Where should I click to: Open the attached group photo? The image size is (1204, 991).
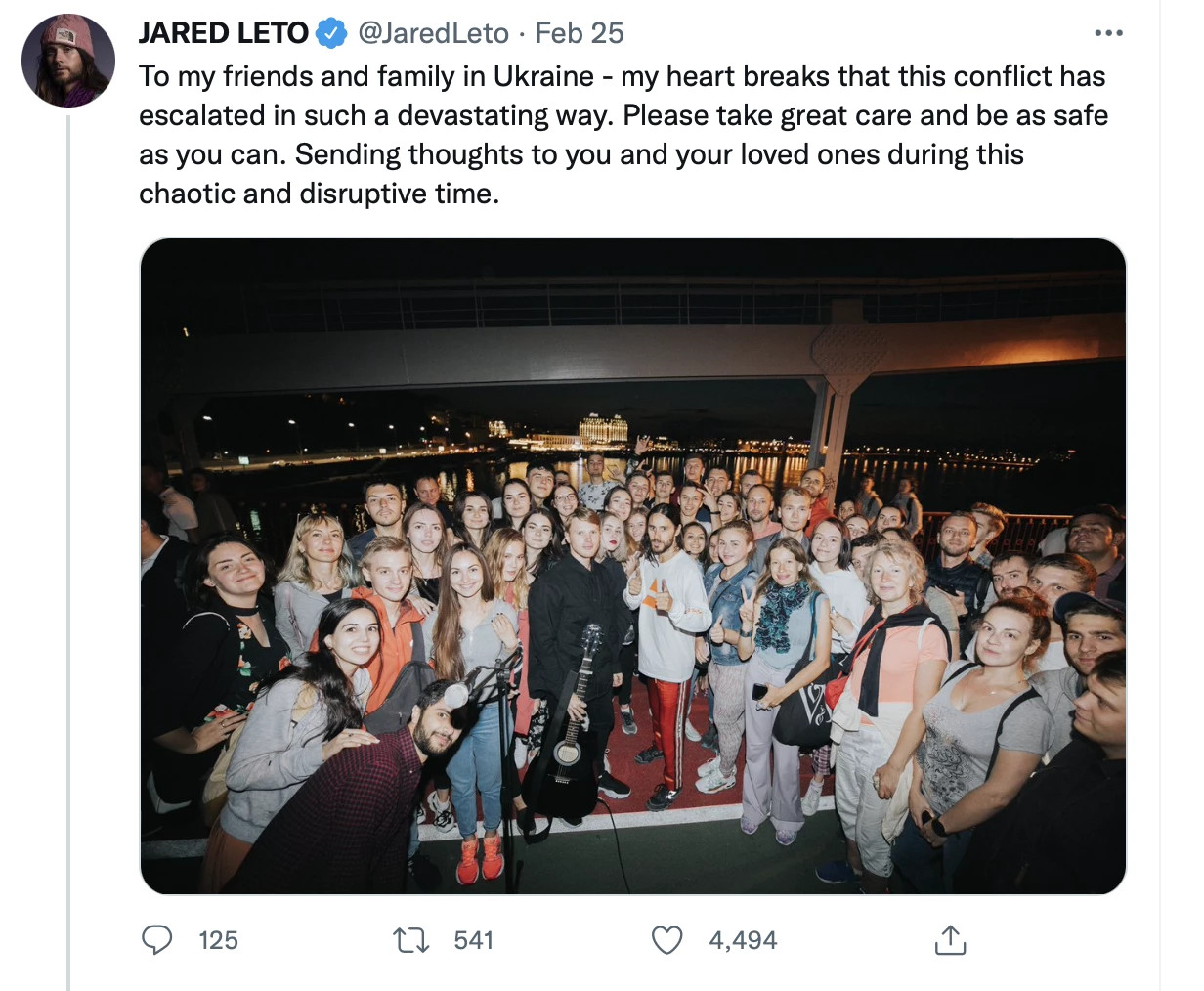tap(633, 566)
